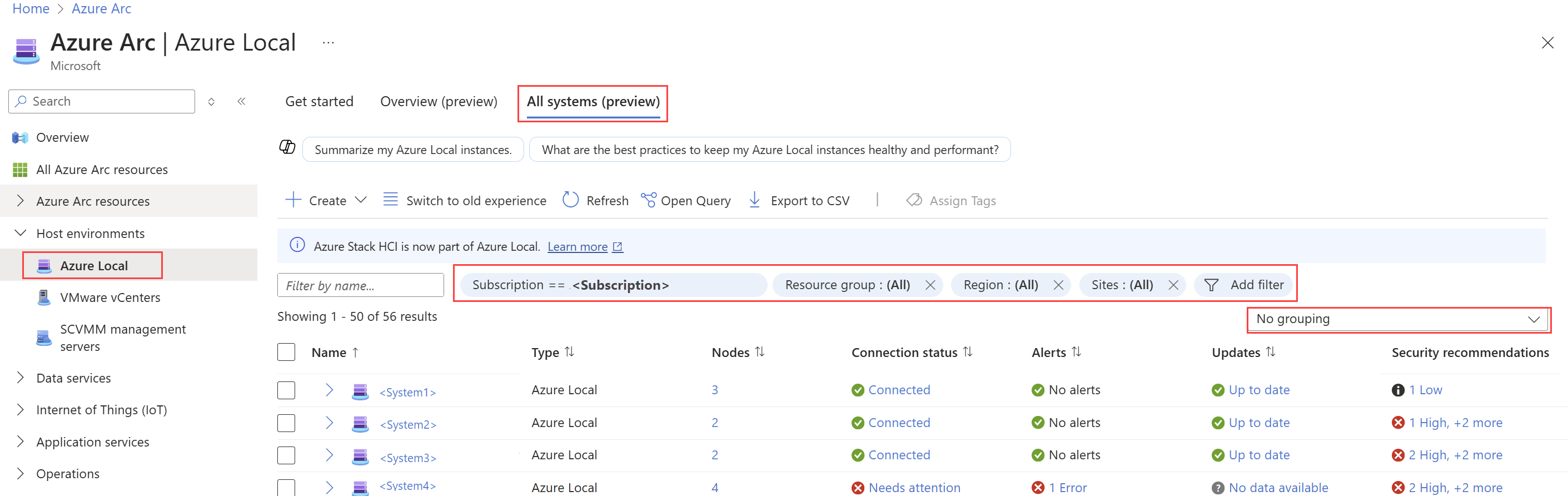Expand the System3 row chevron
Viewport: 1568px width, 496px height.
pyautogui.click(x=329, y=455)
